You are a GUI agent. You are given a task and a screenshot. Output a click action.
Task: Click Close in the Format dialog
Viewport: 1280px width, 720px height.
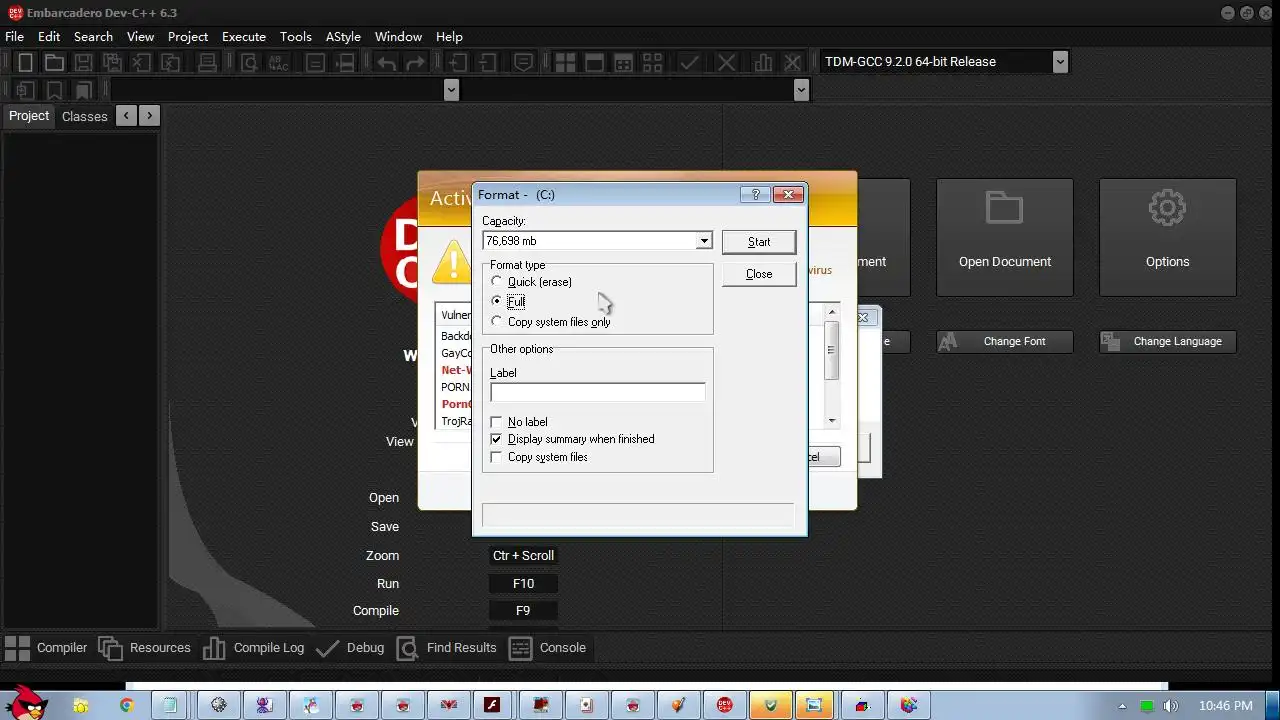(759, 274)
